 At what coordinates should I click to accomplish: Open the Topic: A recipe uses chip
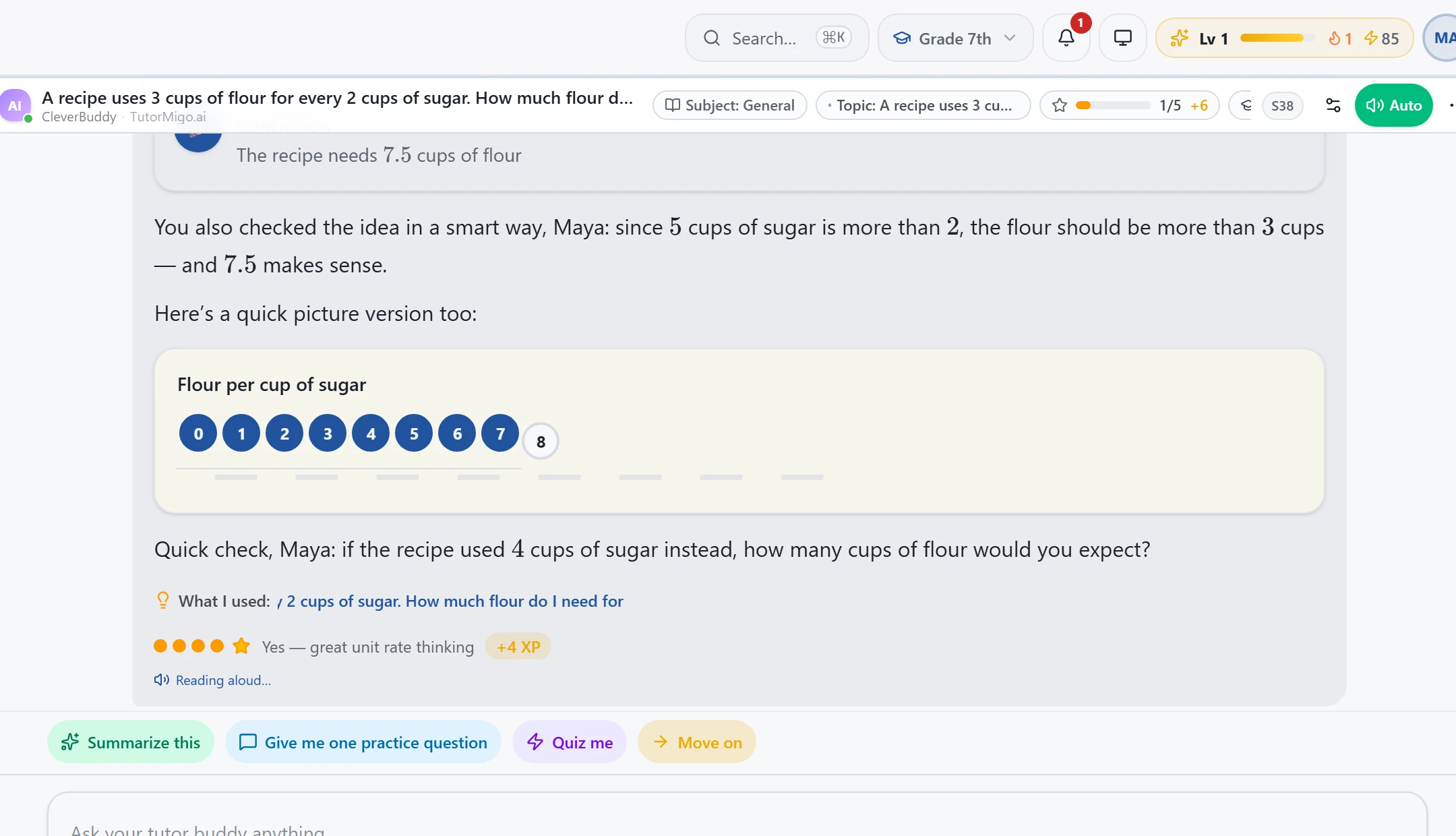coord(923,105)
